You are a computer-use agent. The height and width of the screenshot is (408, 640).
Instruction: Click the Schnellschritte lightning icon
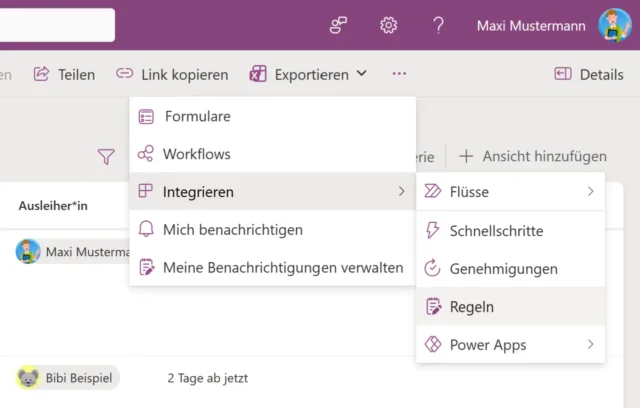click(432, 230)
